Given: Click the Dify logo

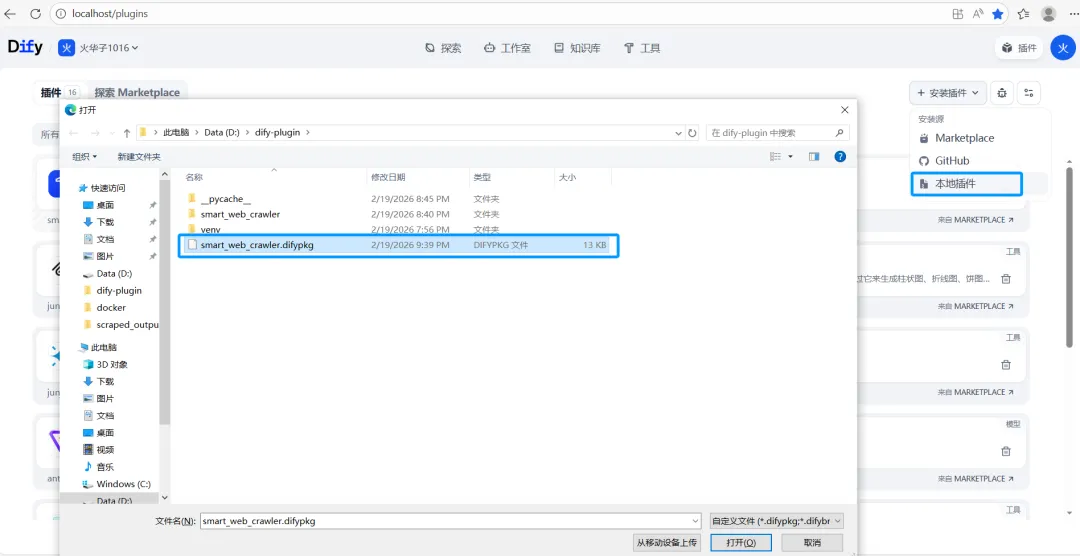Looking at the screenshot, I should click(25, 48).
